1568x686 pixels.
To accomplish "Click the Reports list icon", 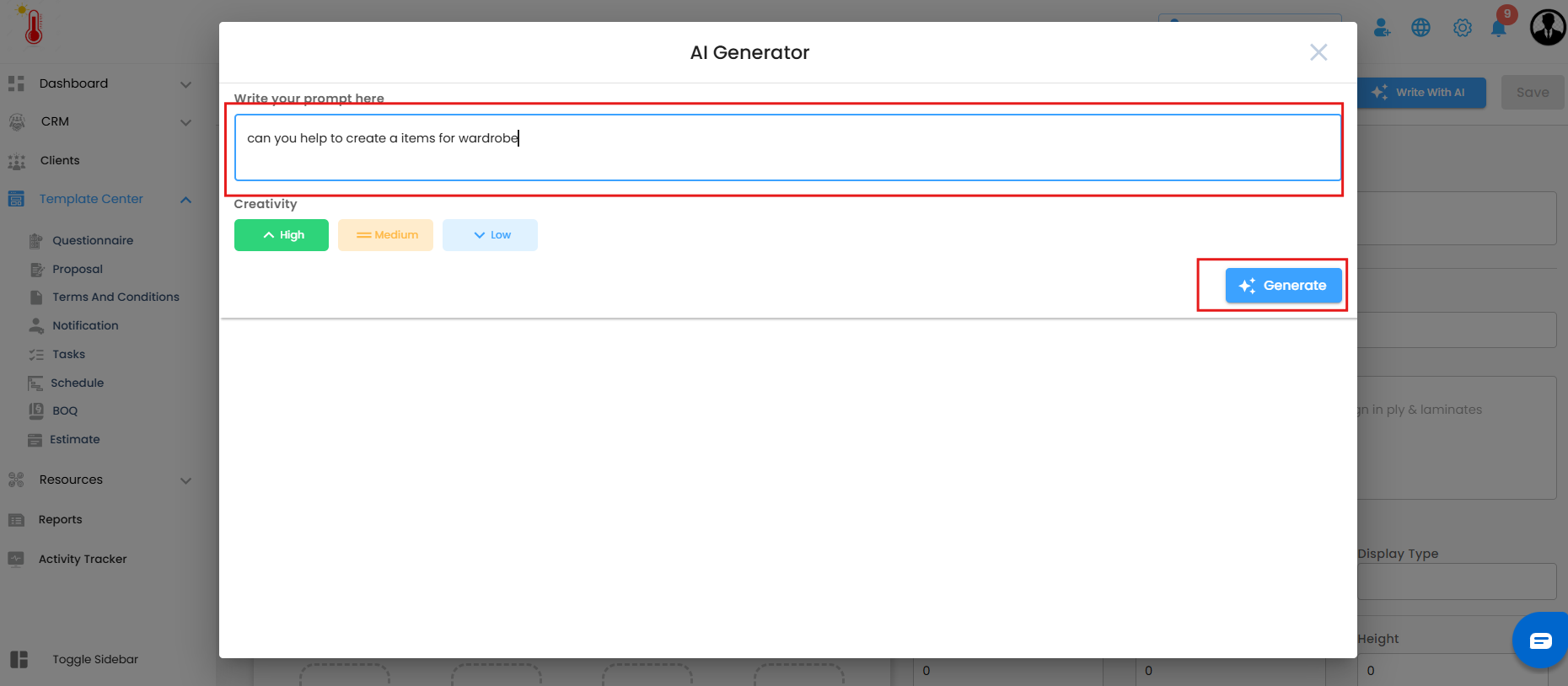I will point(16,520).
